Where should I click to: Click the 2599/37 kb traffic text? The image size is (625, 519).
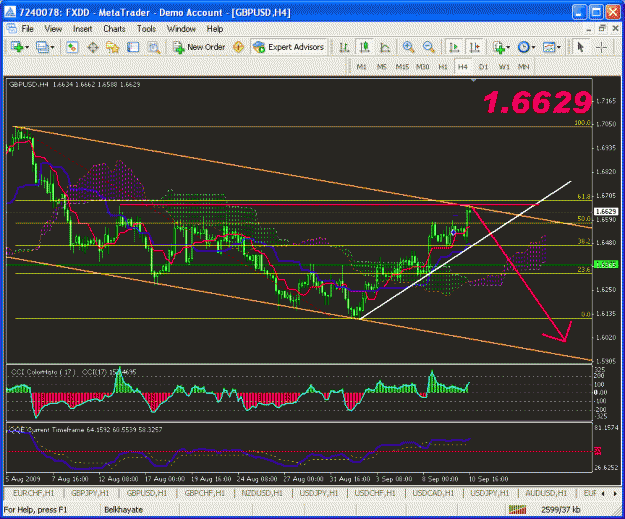coord(561,509)
